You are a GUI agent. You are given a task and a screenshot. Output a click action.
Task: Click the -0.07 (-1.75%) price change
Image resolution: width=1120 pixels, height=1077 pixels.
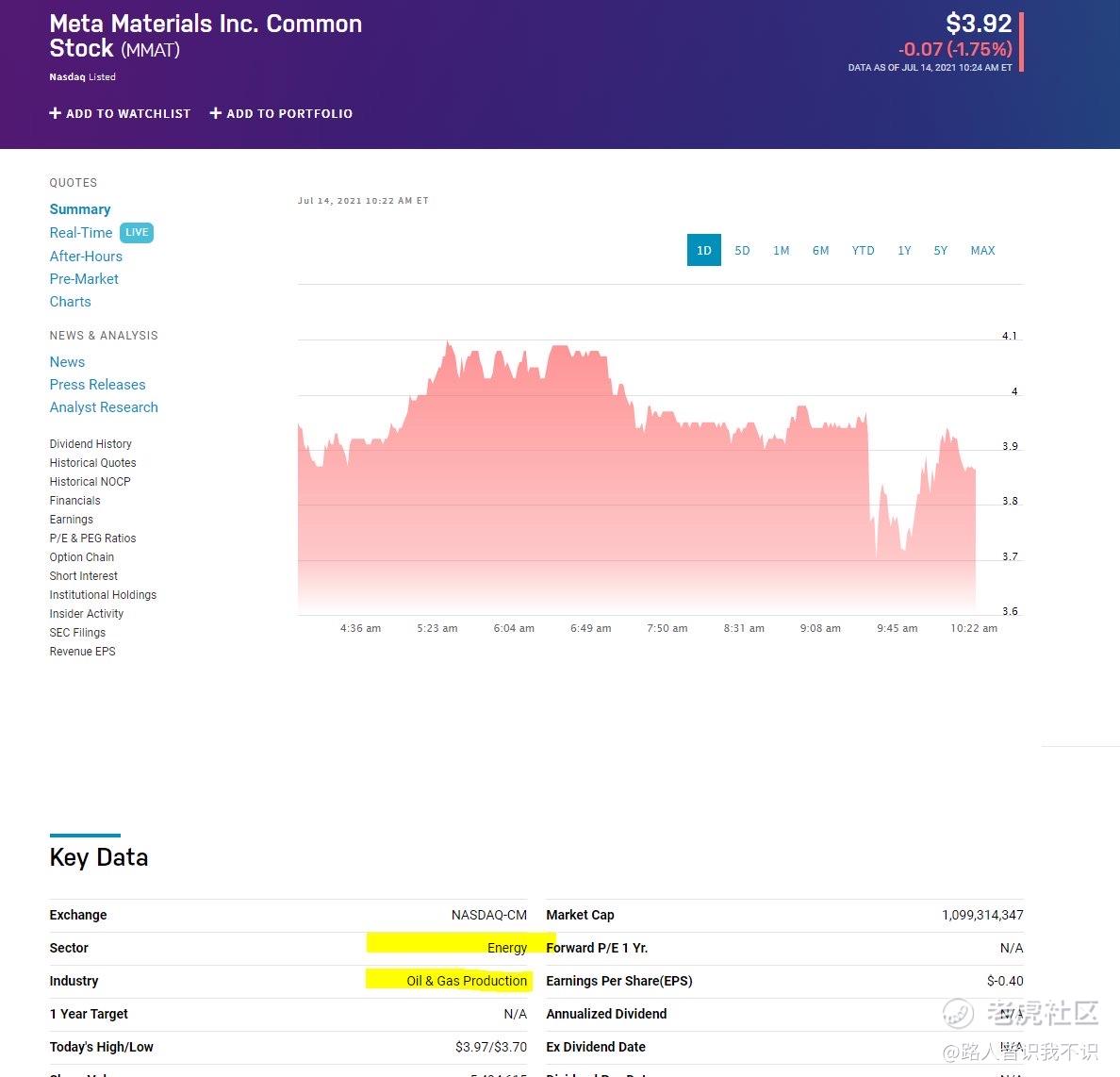tap(955, 49)
